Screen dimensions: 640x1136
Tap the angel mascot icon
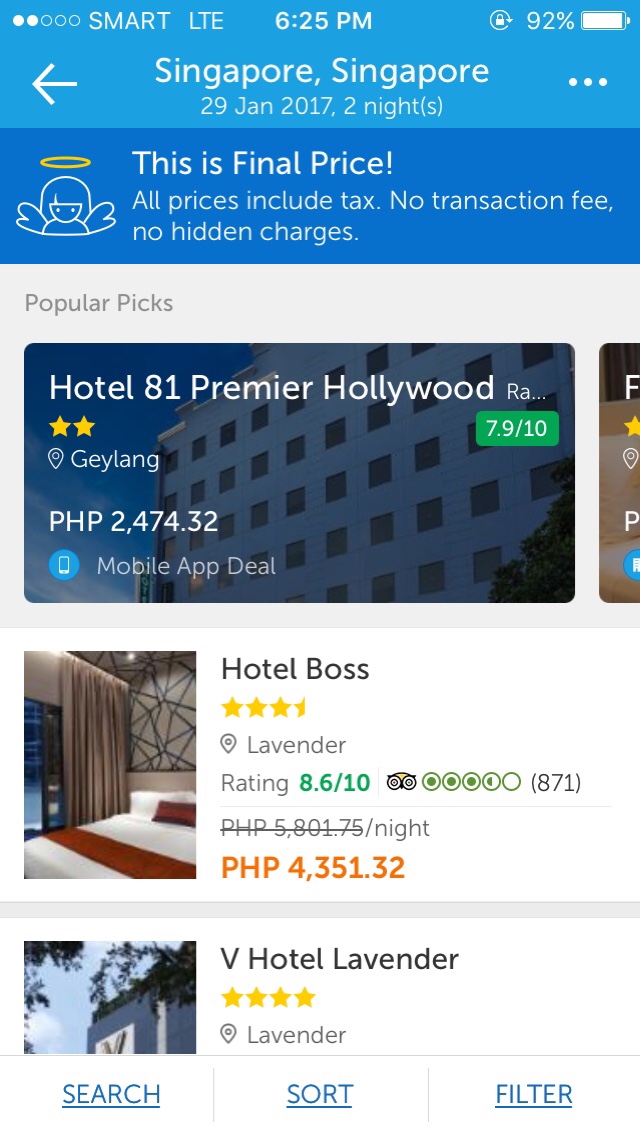point(66,196)
